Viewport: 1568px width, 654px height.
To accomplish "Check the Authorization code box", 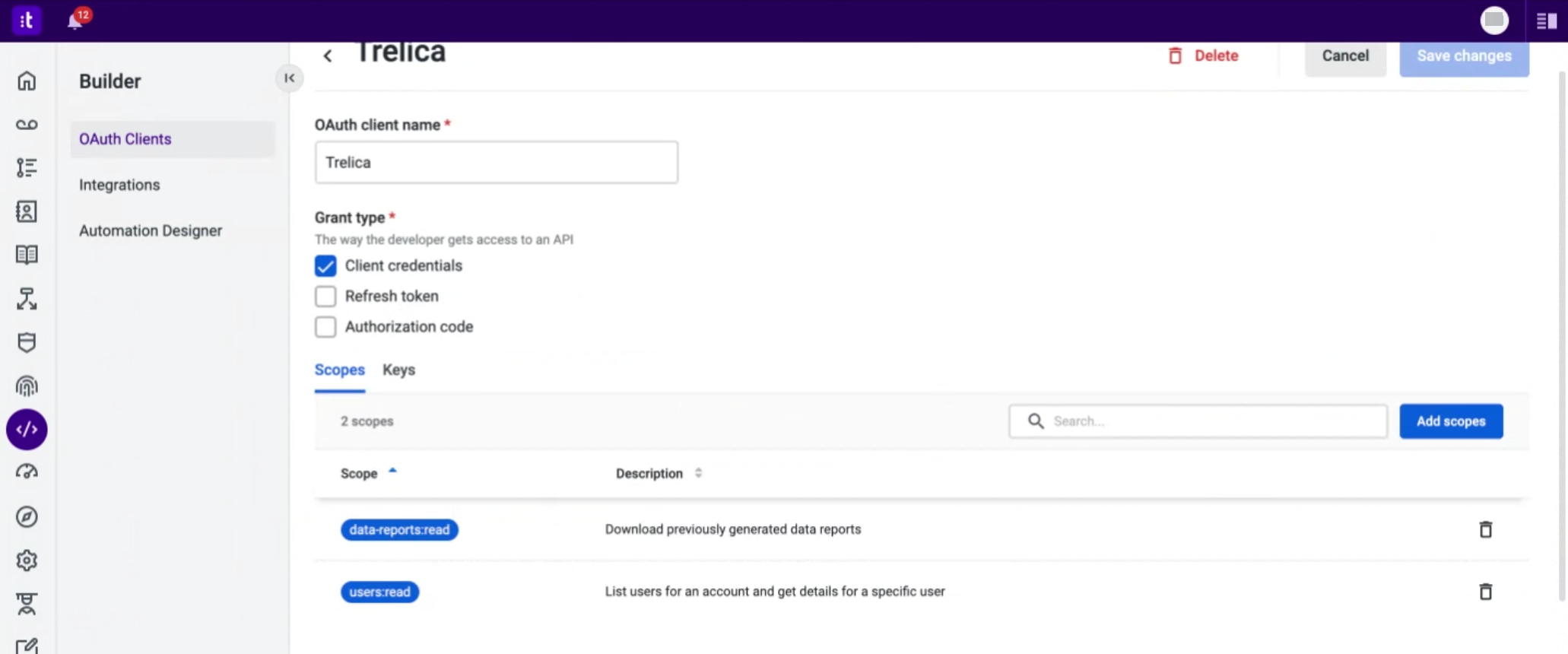I will click(x=325, y=326).
